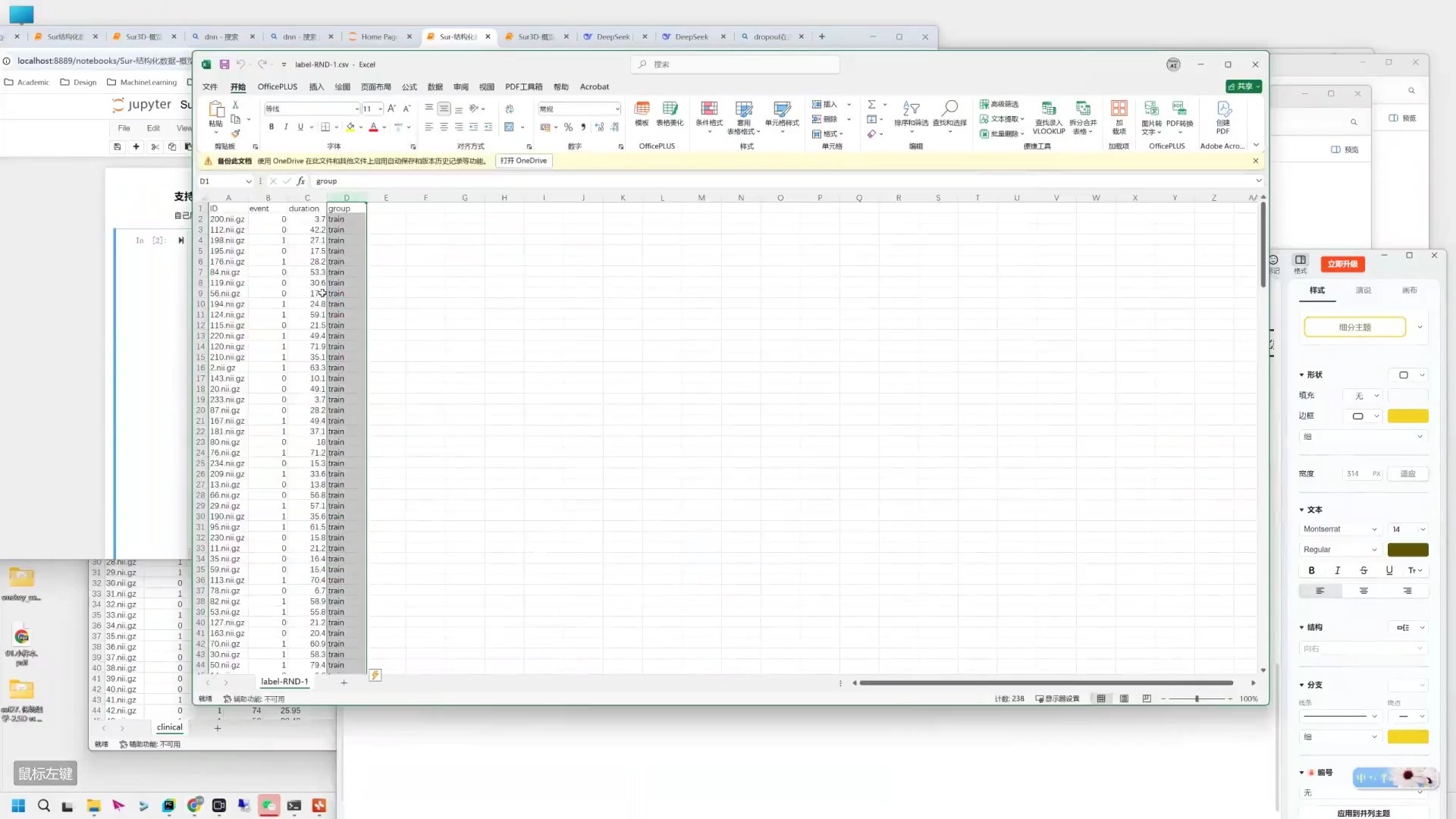This screenshot has width=1456, height=819.
Task: Open the Regular font weight dropdown
Action: pos(1341,550)
